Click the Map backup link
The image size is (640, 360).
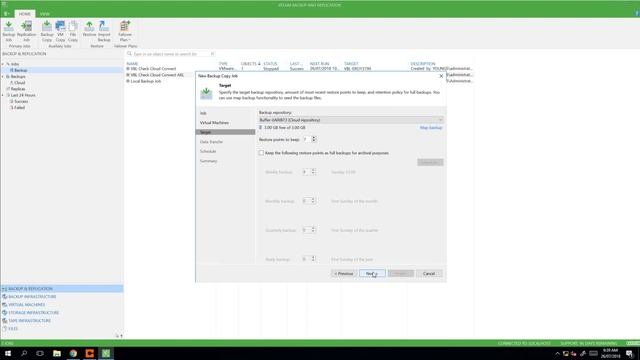[431, 128]
